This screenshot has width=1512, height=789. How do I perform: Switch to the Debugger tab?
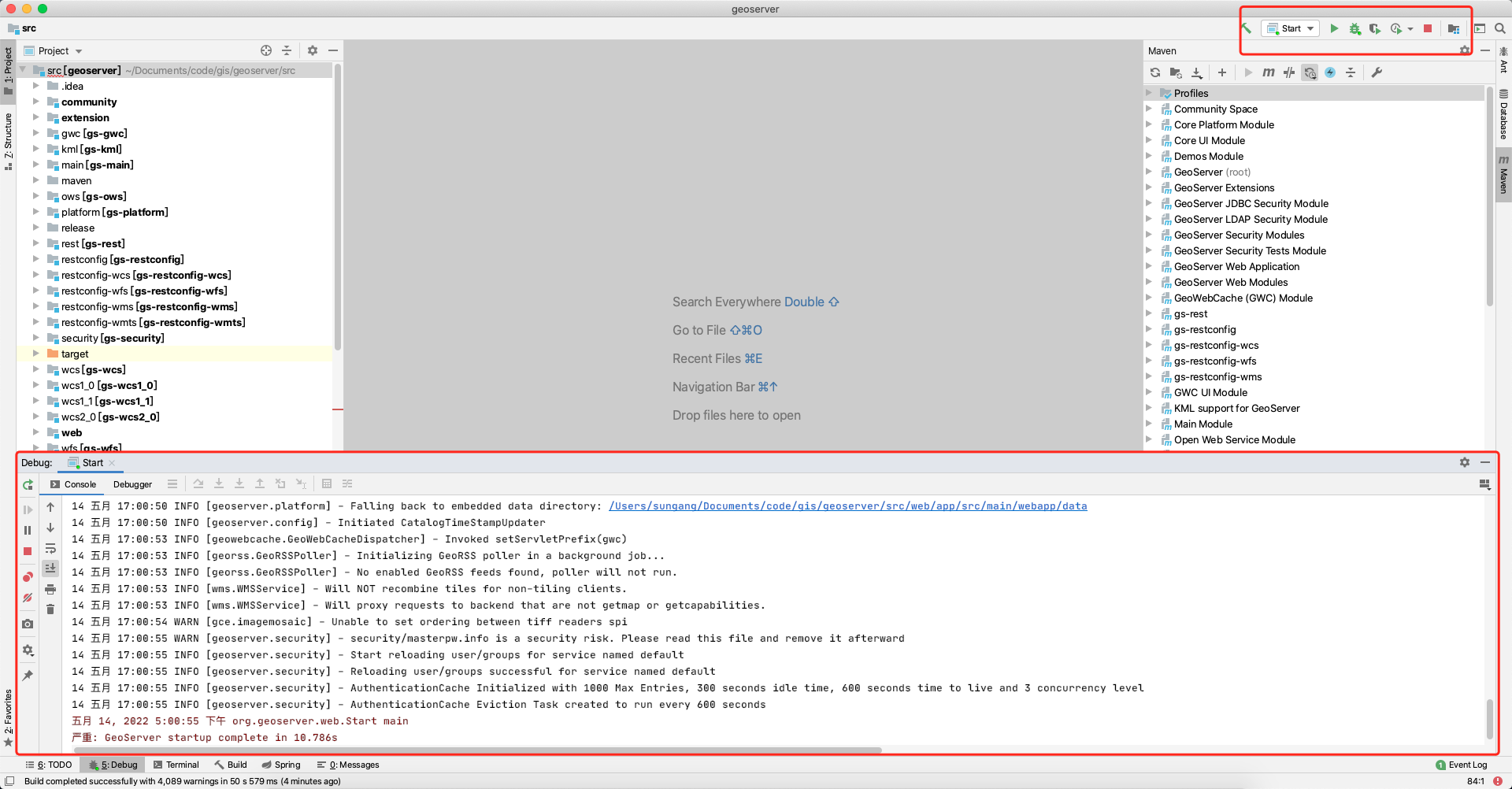132,484
